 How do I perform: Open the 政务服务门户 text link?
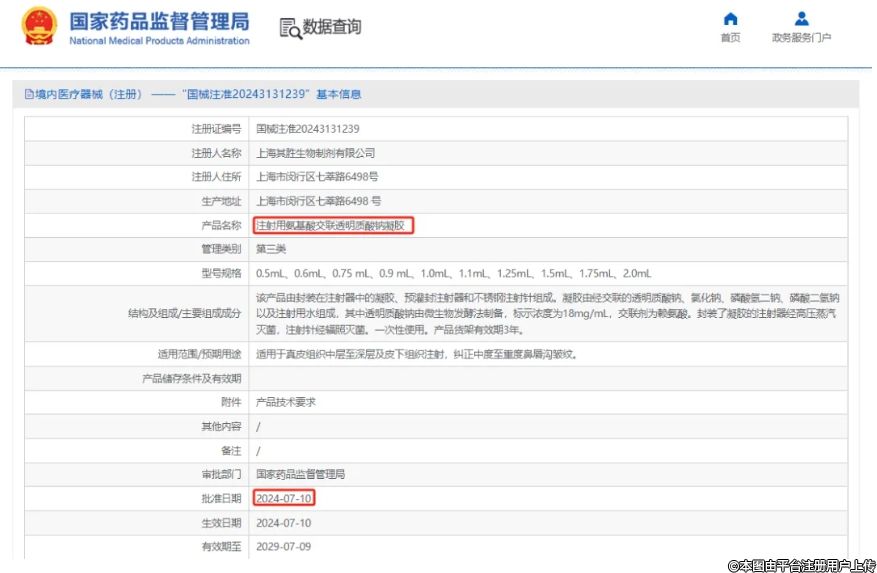click(801, 38)
